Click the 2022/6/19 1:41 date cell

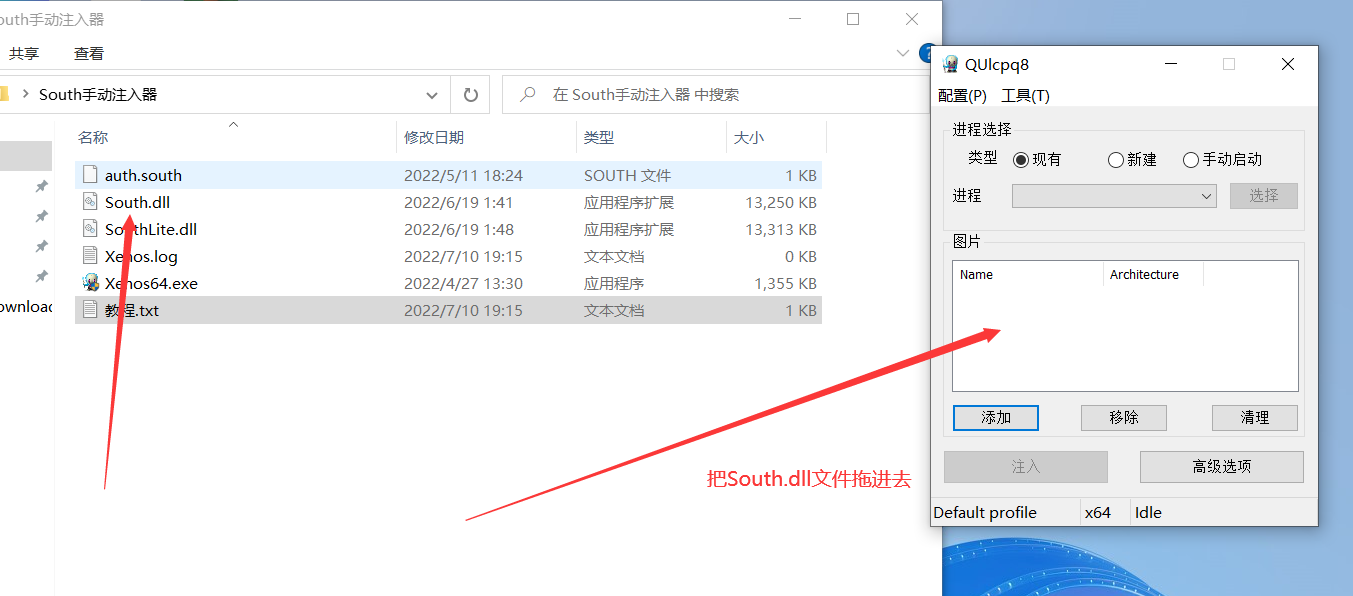[459, 202]
